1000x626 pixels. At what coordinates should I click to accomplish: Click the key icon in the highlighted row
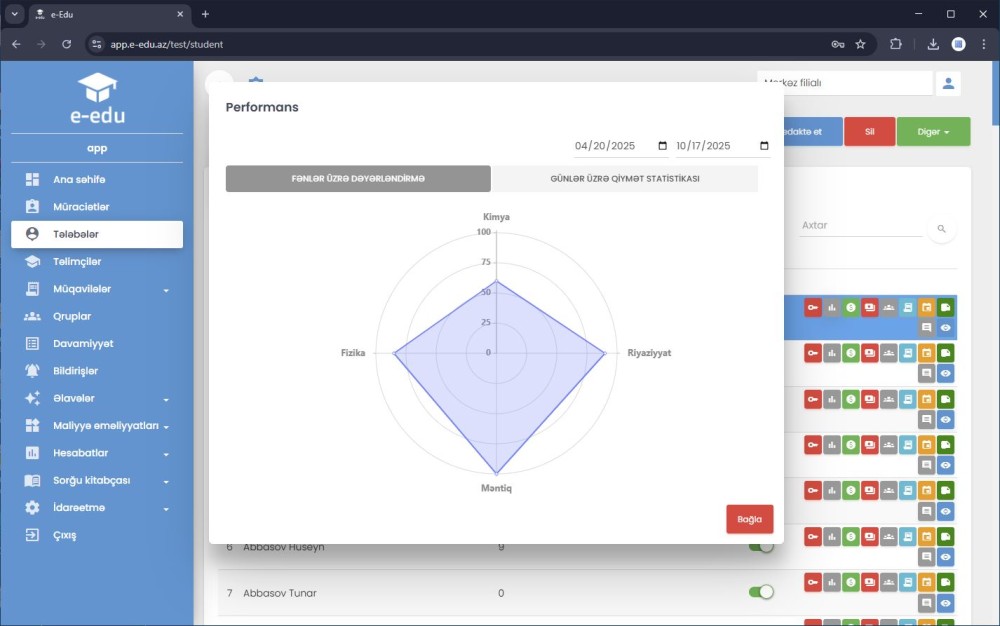(812, 307)
